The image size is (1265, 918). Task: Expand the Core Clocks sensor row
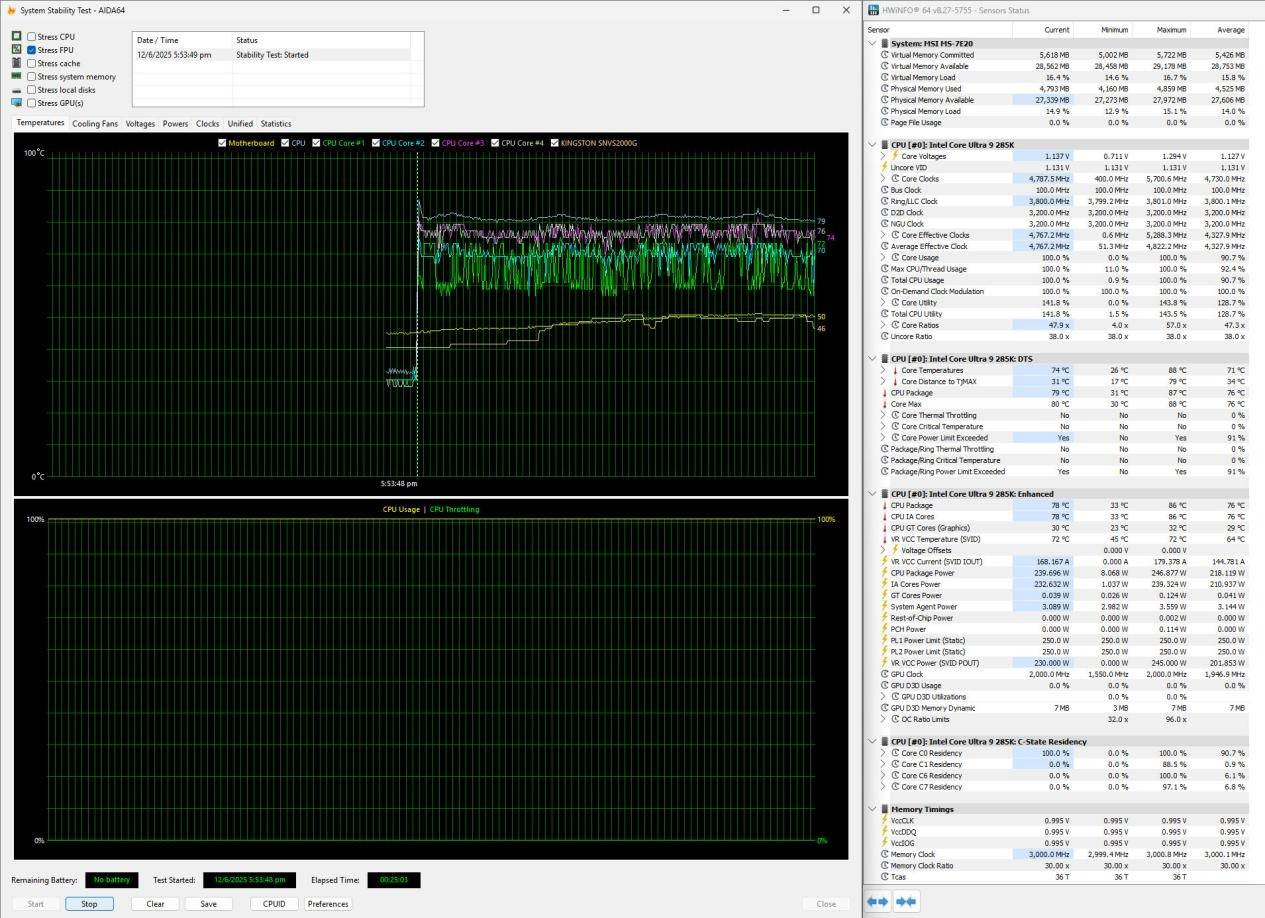coord(883,179)
